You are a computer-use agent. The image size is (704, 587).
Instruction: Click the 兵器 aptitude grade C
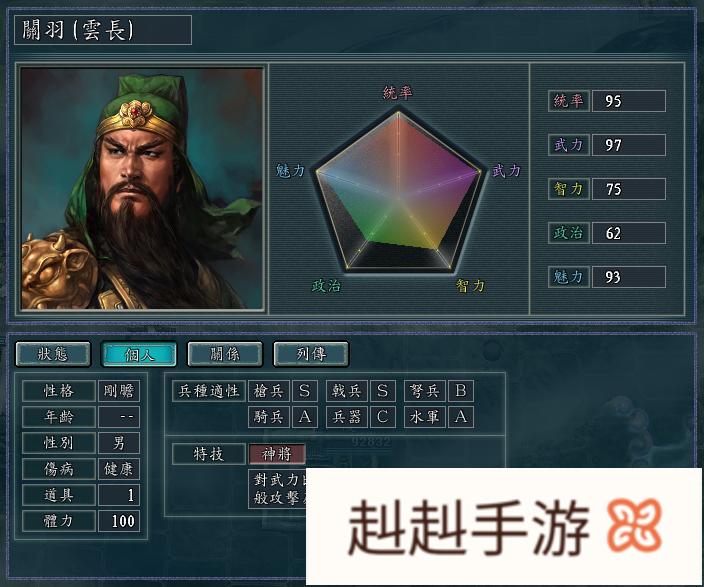tap(383, 417)
